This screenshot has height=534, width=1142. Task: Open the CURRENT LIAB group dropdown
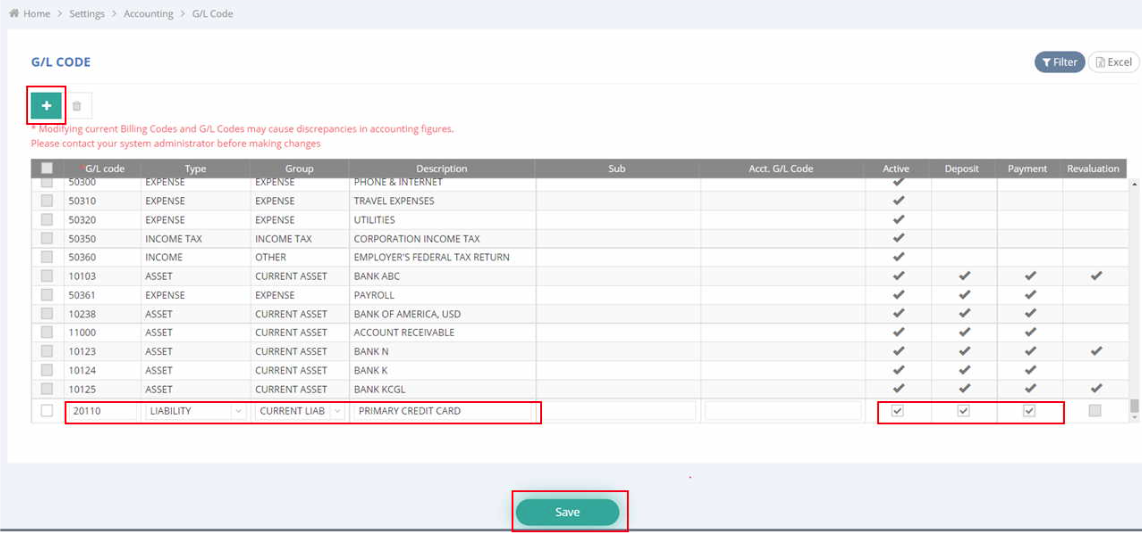click(300, 411)
